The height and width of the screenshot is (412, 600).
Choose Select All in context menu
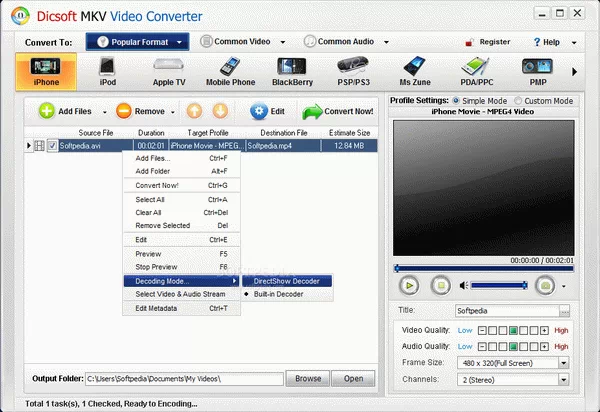point(181,200)
